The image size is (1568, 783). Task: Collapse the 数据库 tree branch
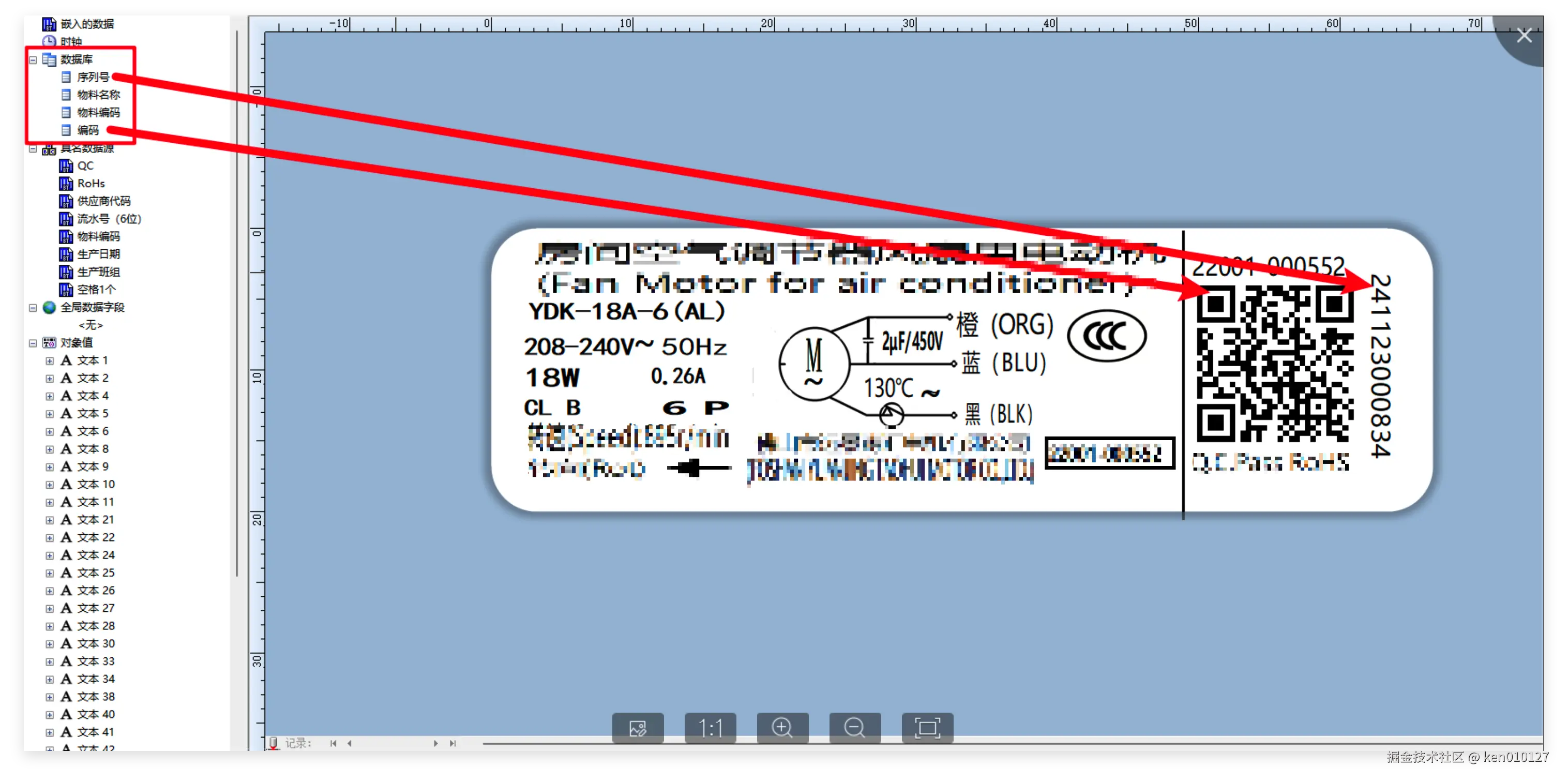pos(33,59)
